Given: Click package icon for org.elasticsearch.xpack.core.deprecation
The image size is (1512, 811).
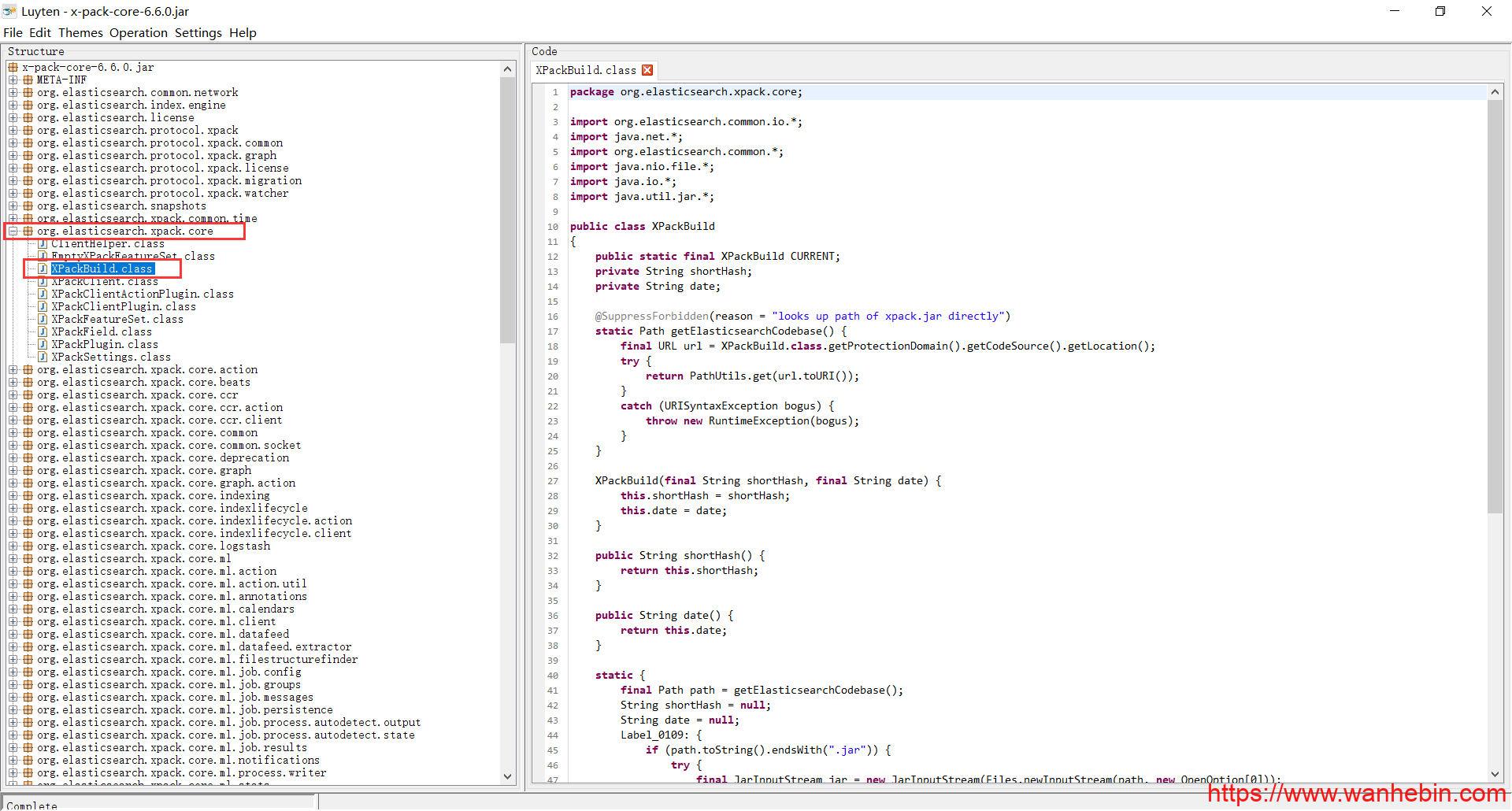Looking at the screenshot, I should pos(28,458).
